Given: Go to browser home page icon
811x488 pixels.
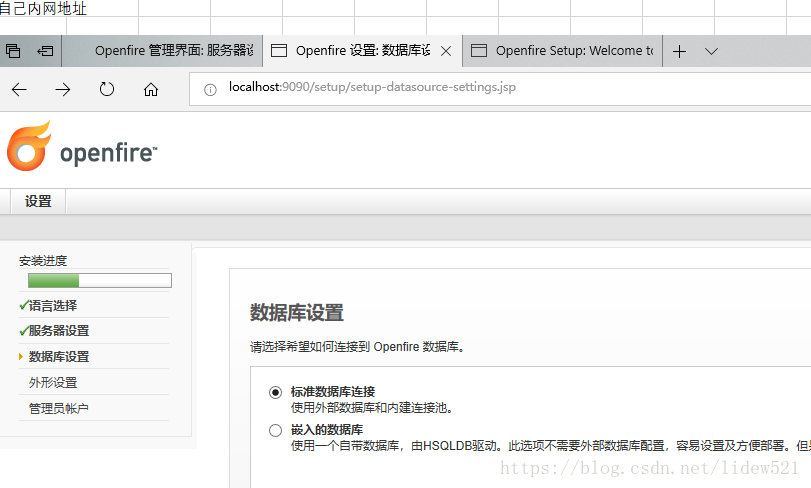Looking at the screenshot, I should (151, 89).
